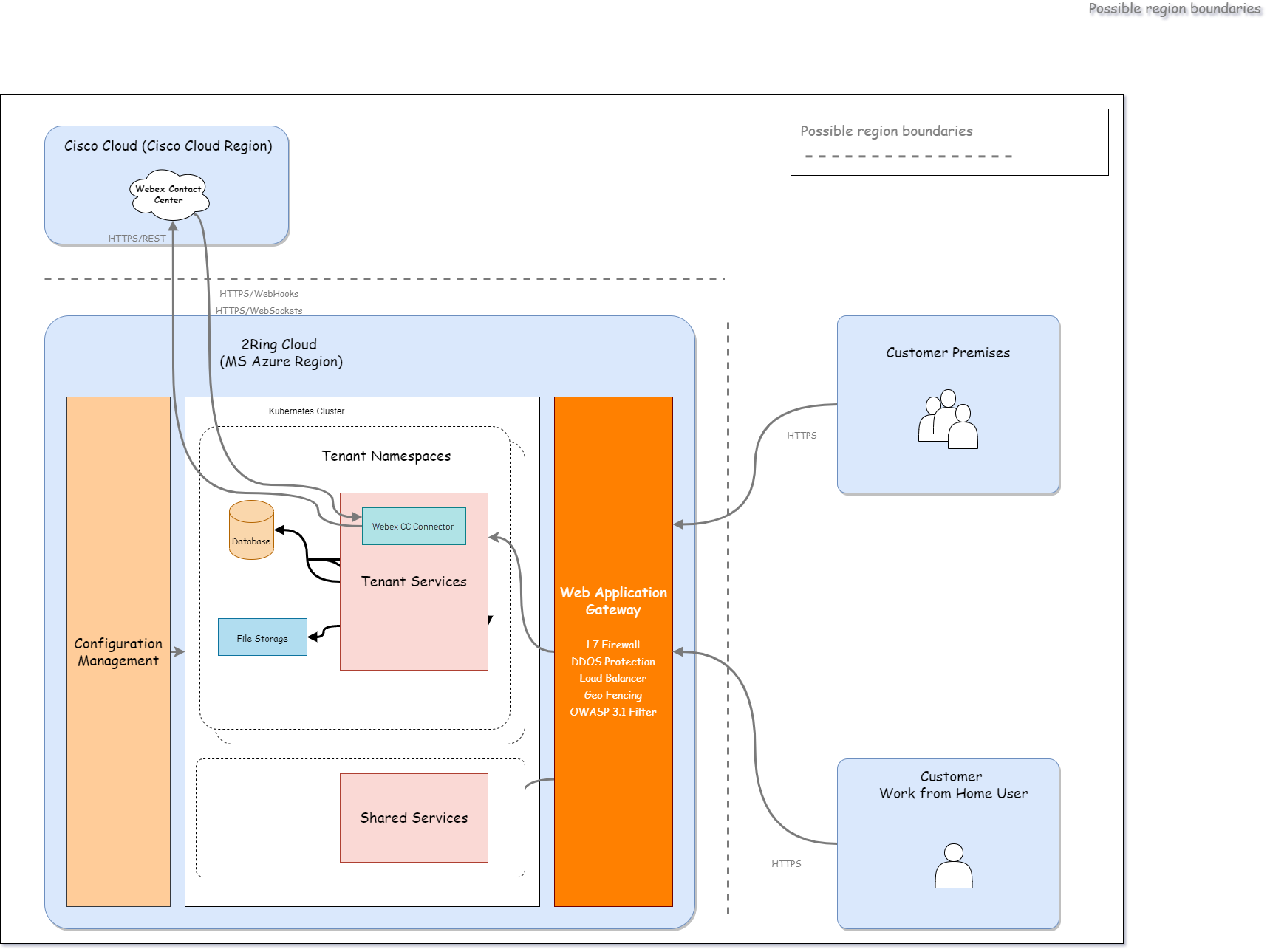
Task: Click the HTTPS label near Customer Premises
Action: 802,435
